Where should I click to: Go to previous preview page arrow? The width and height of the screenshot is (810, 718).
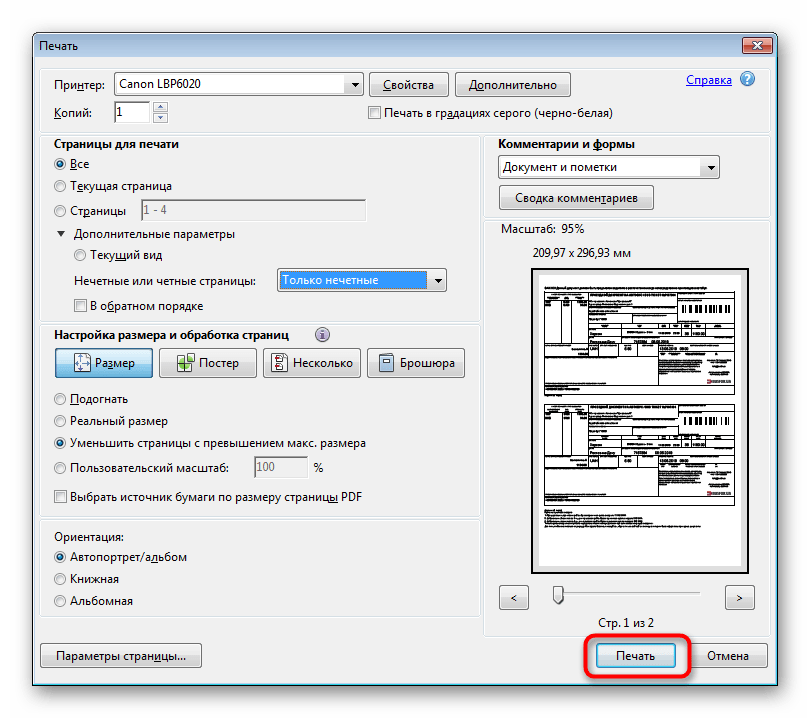513,597
